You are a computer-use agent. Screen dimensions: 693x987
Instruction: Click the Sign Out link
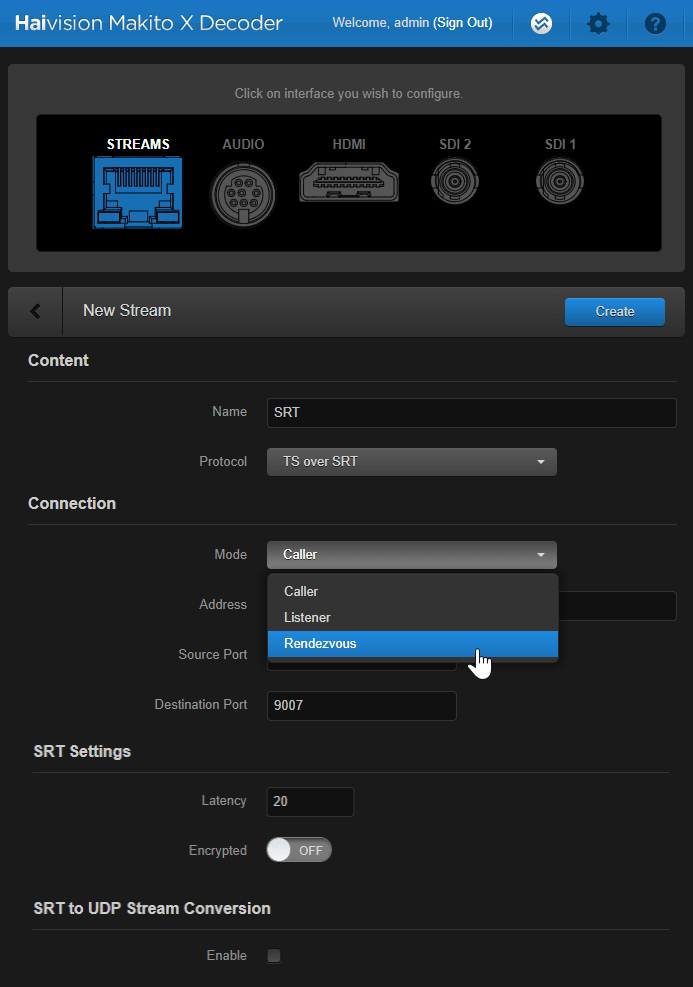(462, 22)
